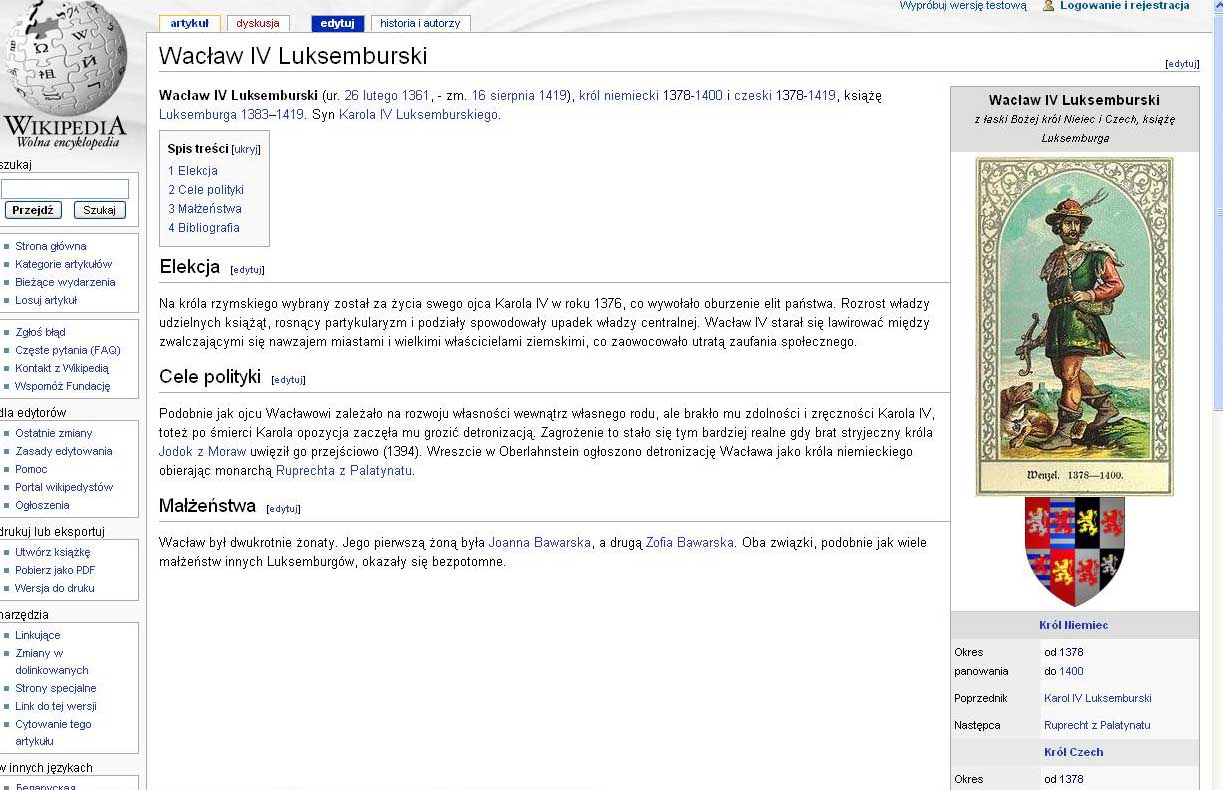Open the 26 lutego date link
This screenshot has width=1223, height=790.
tap(371, 96)
